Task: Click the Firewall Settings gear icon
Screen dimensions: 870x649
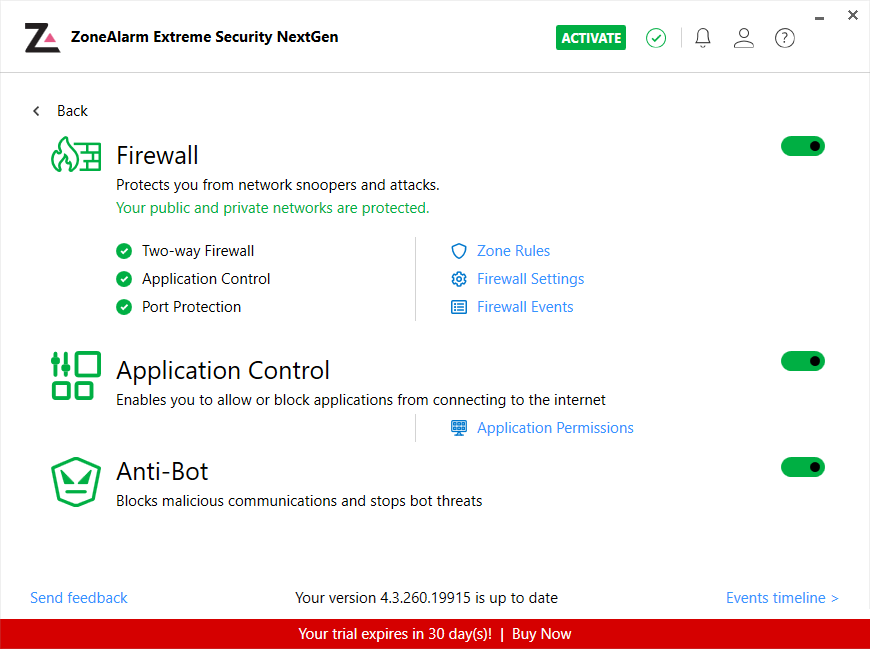Action: pos(459,279)
